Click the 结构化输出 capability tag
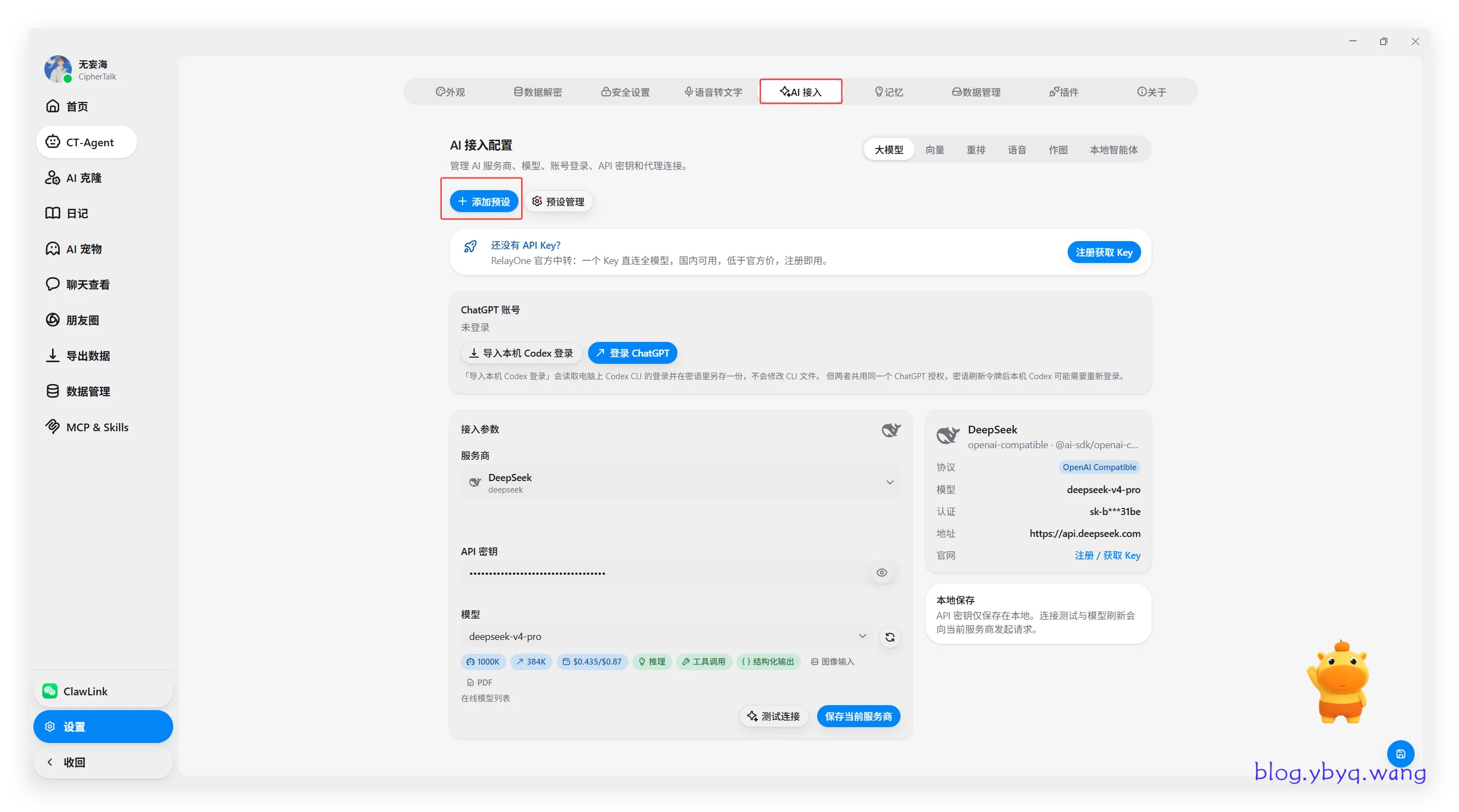Screen dimensions: 1459x812 point(768,662)
